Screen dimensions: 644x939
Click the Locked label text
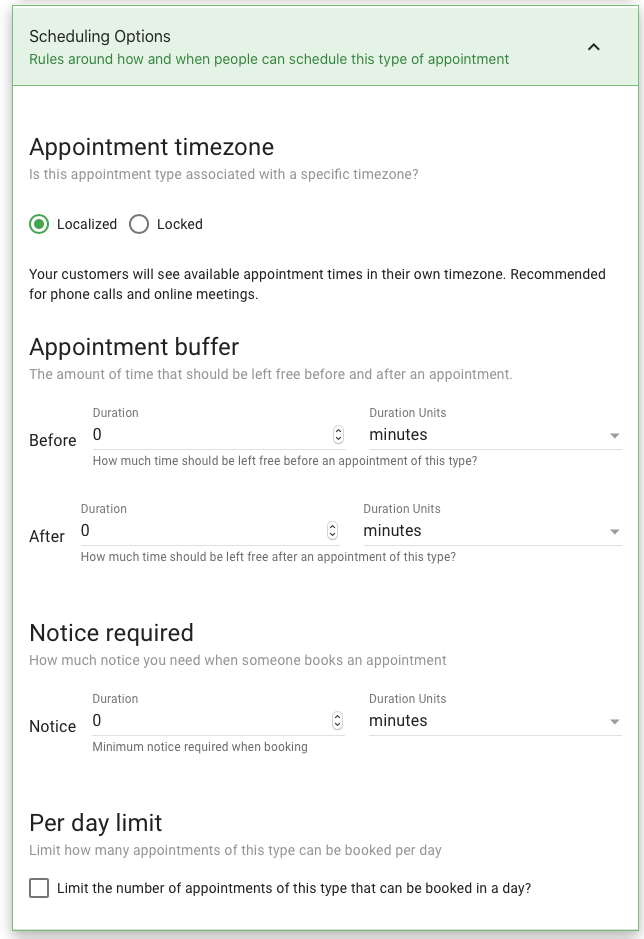pyautogui.click(x=180, y=224)
